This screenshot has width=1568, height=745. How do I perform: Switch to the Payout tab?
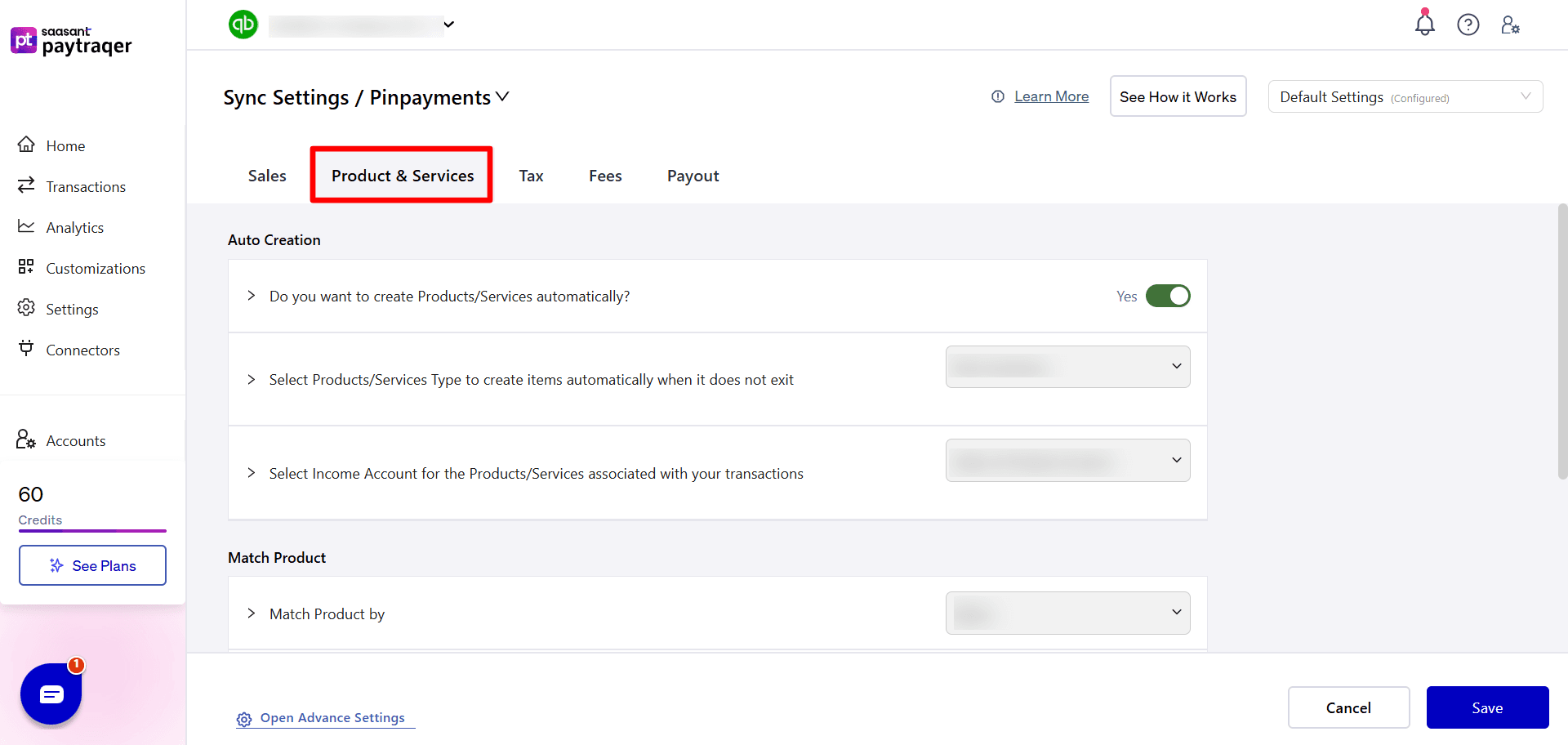tap(693, 175)
